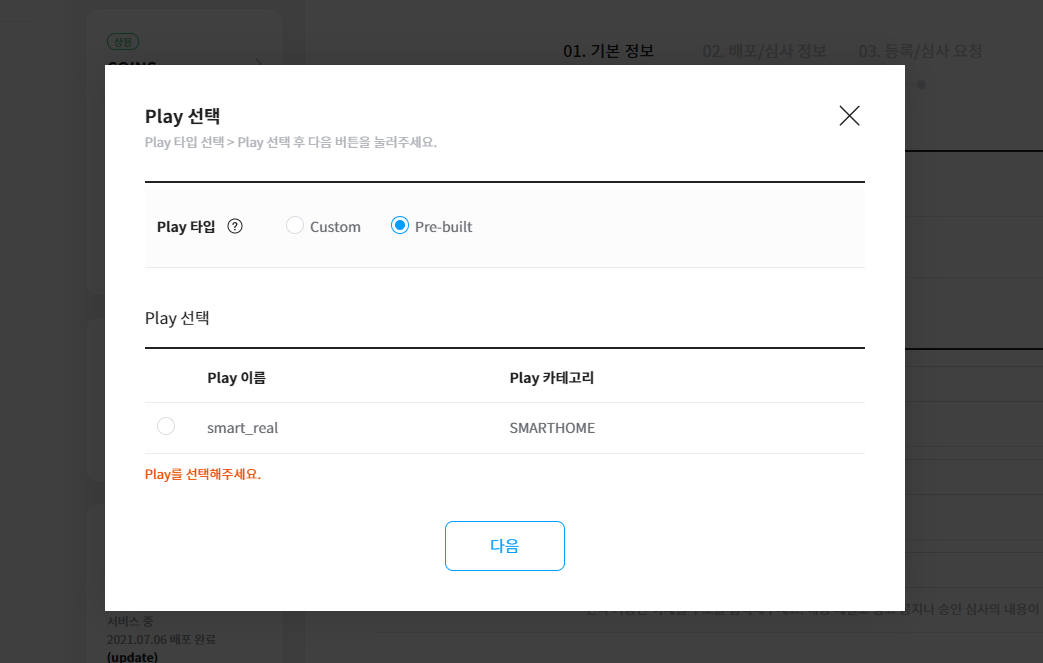The width and height of the screenshot is (1043, 663).
Task: Click the Play 타입 help question mark icon
Action: (235, 226)
